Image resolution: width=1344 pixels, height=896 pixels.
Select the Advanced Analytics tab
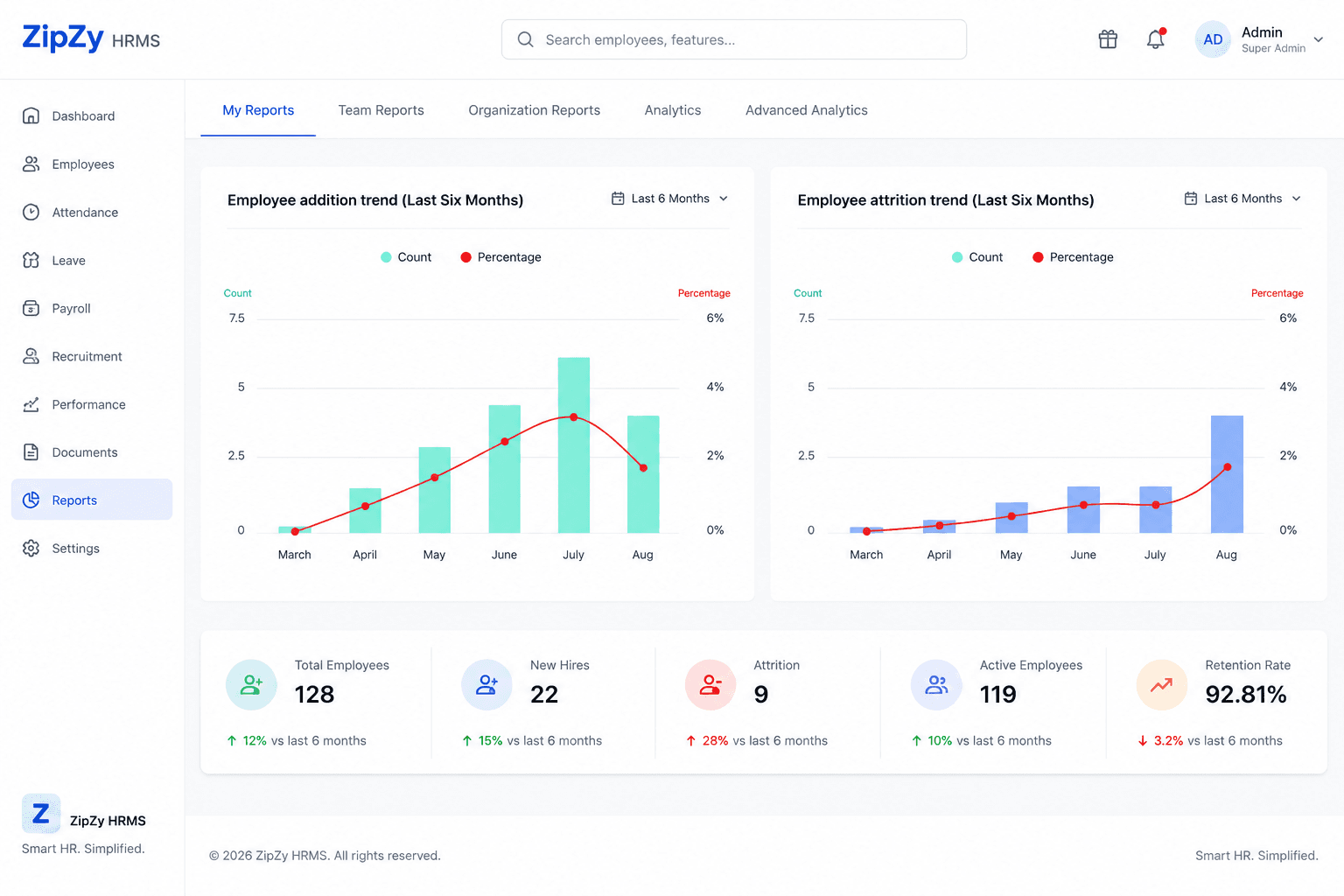[x=807, y=110]
